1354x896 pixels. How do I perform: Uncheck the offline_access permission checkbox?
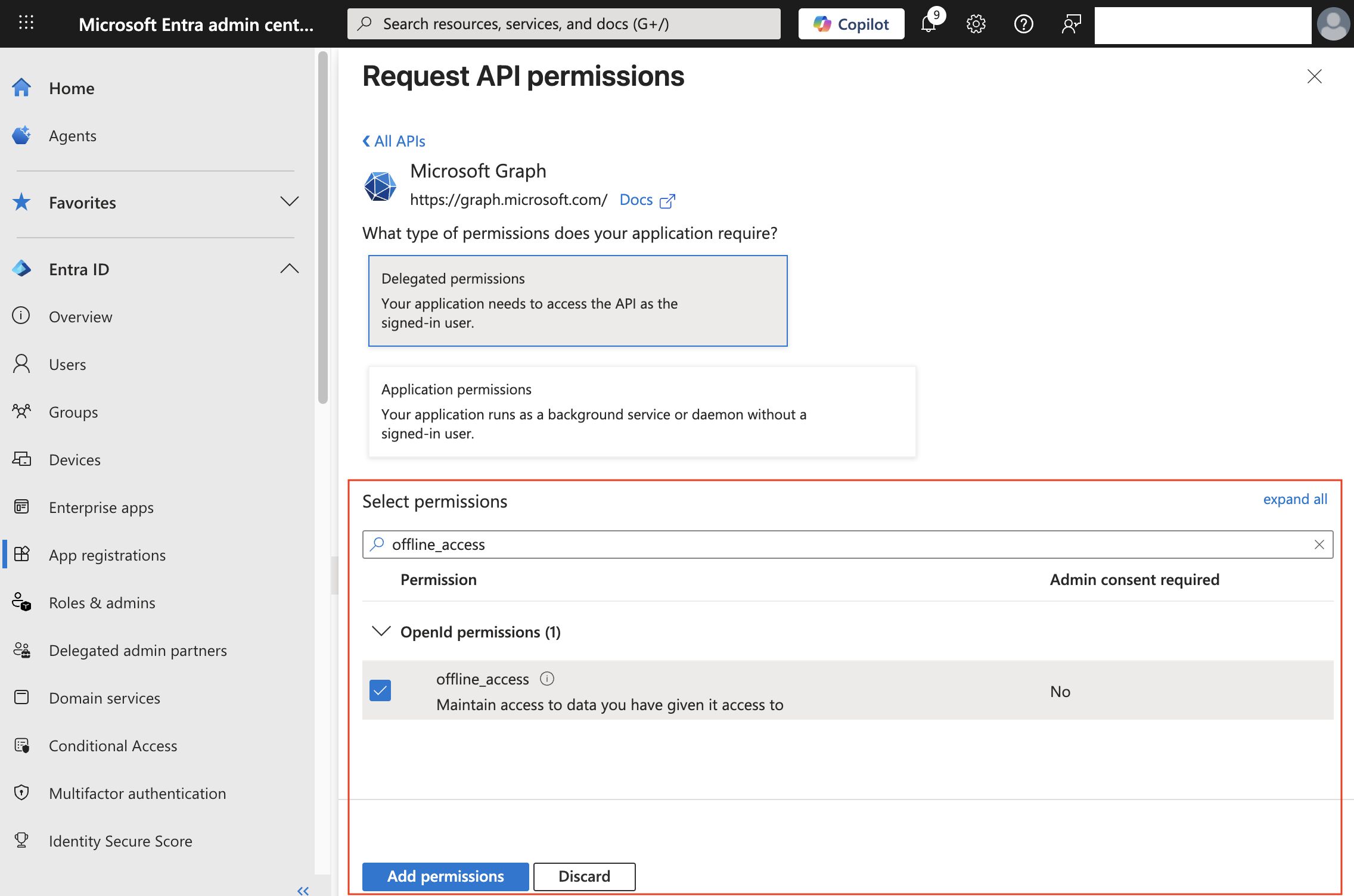tap(380, 690)
